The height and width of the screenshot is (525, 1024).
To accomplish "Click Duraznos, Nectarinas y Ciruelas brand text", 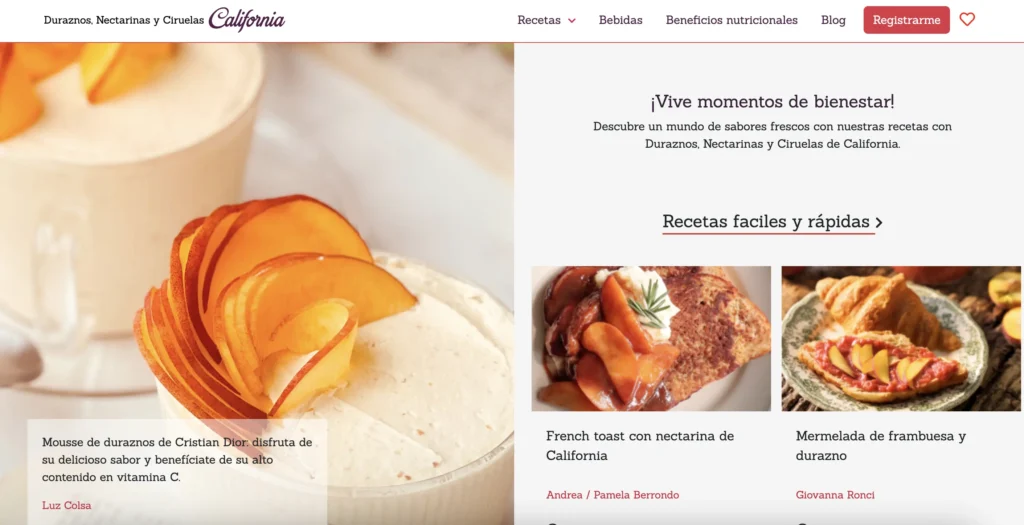I will click(x=124, y=20).
